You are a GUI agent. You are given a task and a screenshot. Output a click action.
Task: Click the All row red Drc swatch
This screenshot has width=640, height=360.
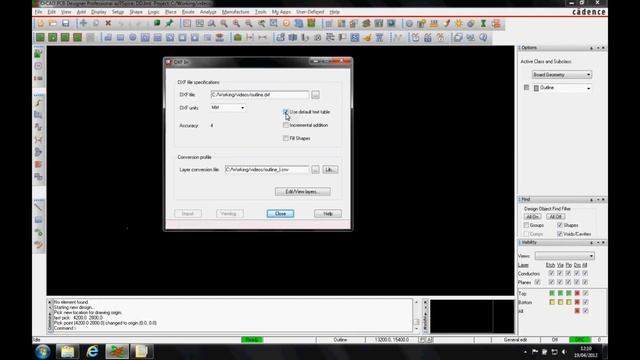pyautogui.click(x=577, y=311)
